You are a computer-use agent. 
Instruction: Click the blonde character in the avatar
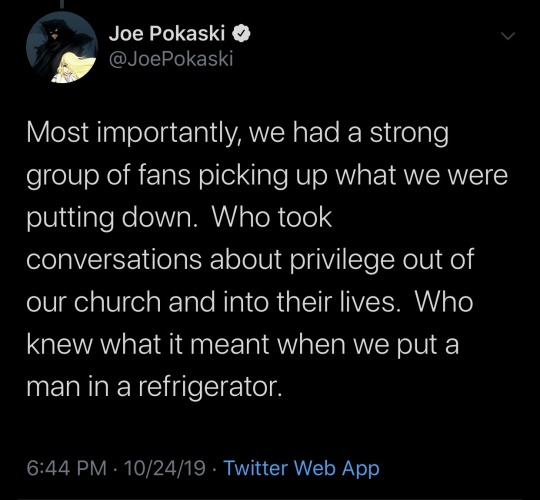pyautogui.click(x=72, y=68)
